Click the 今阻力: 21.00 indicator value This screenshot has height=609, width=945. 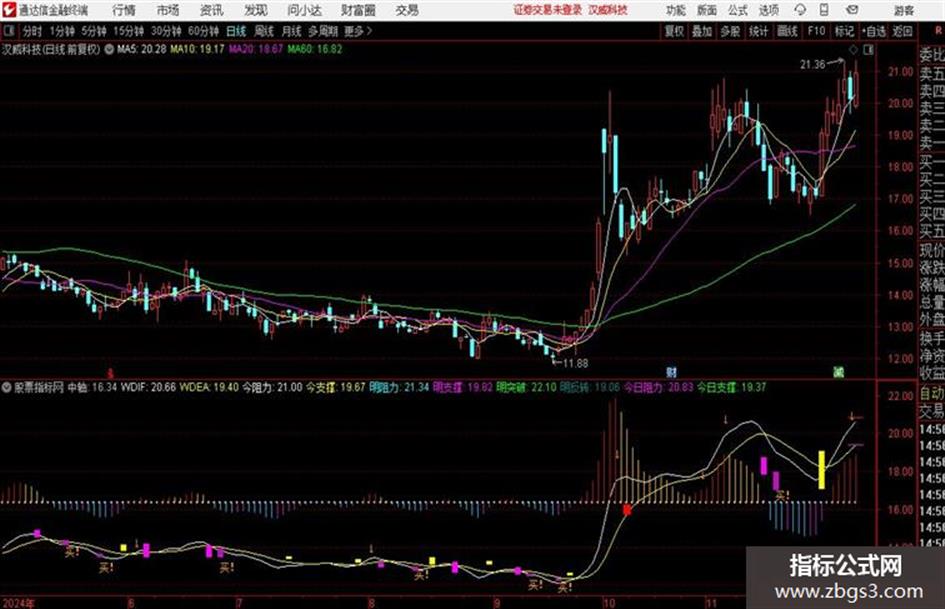click(x=272, y=387)
